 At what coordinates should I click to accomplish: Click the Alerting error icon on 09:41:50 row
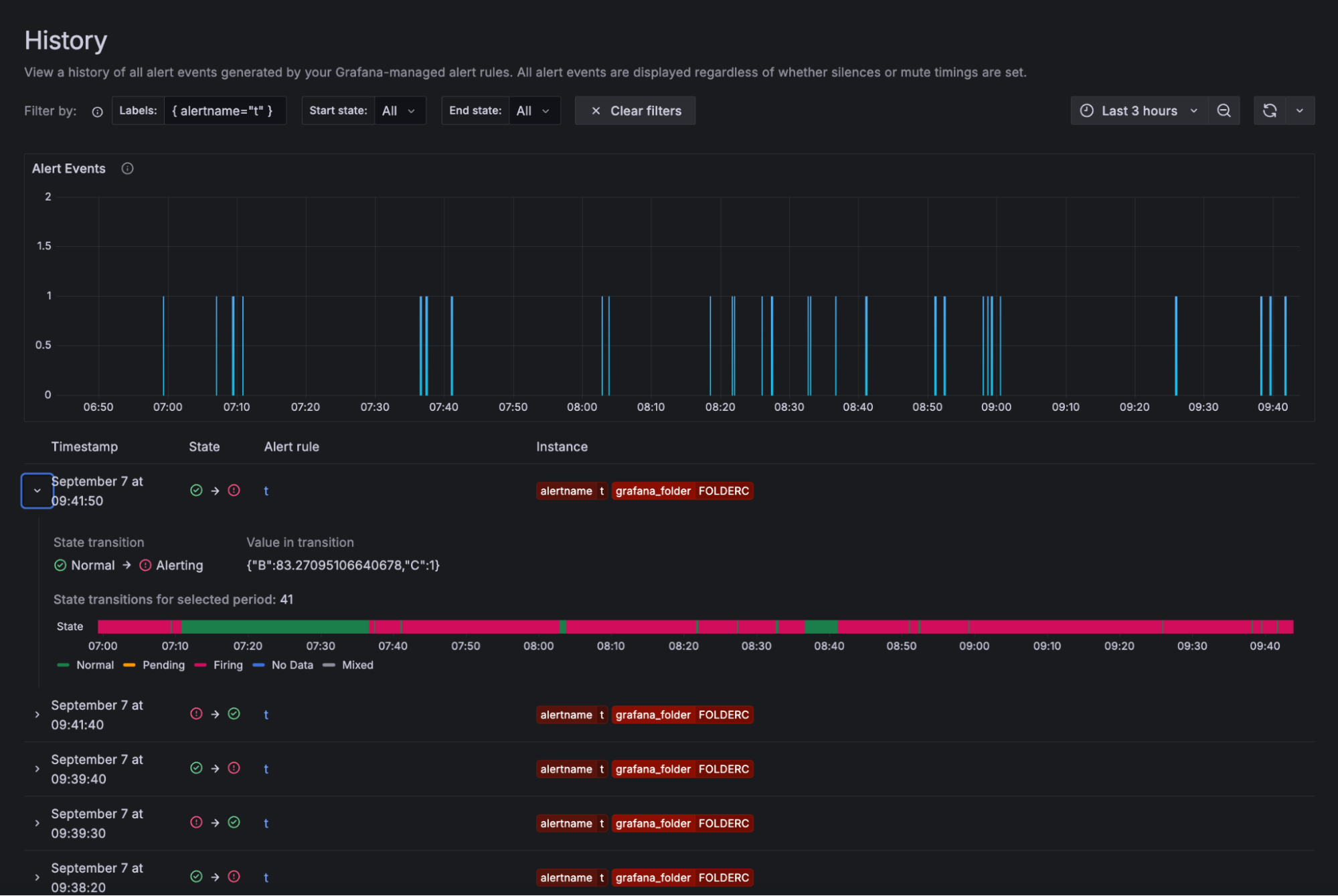pyautogui.click(x=234, y=490)
